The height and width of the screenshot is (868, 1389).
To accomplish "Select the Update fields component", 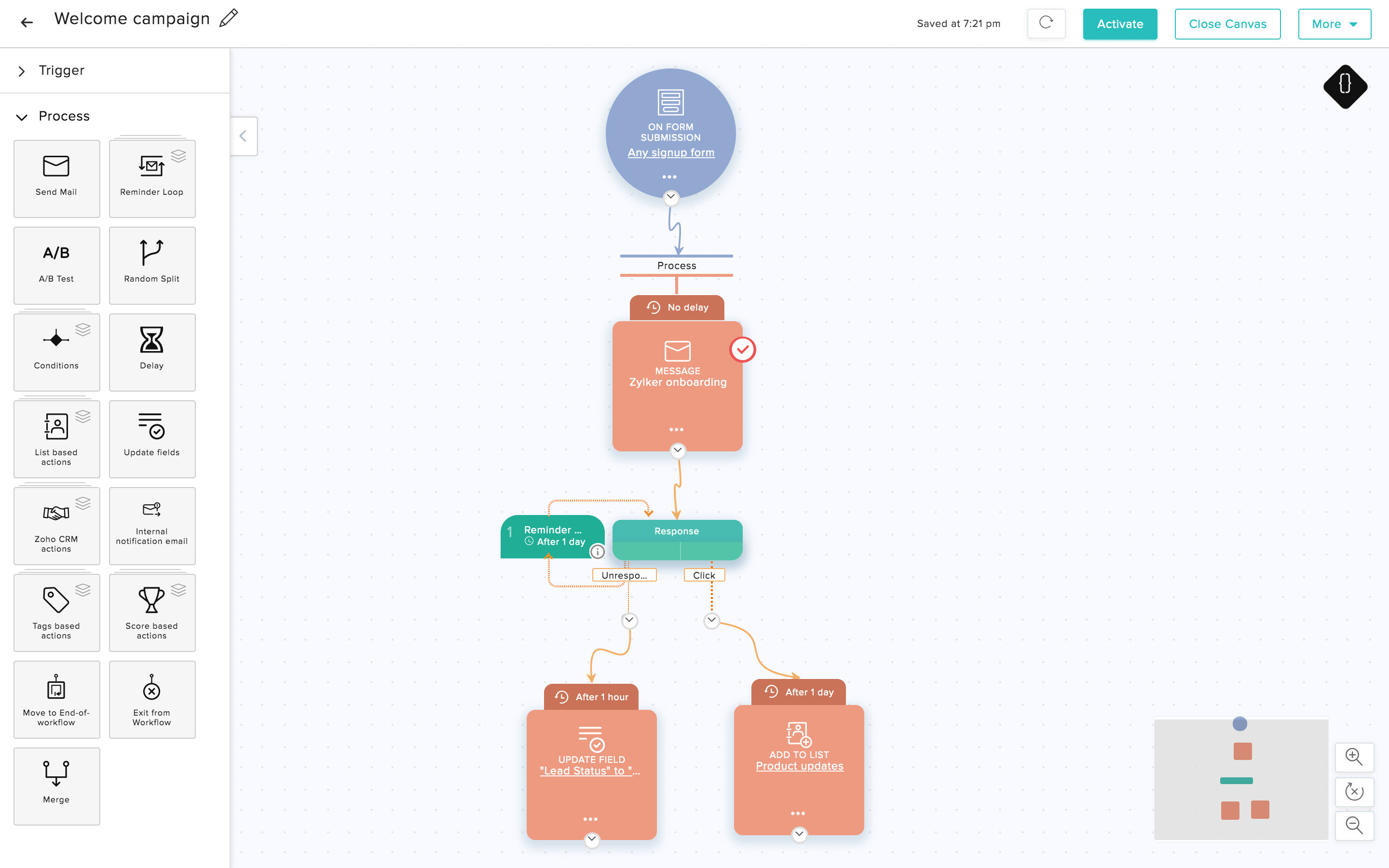I will click(151, 439).
